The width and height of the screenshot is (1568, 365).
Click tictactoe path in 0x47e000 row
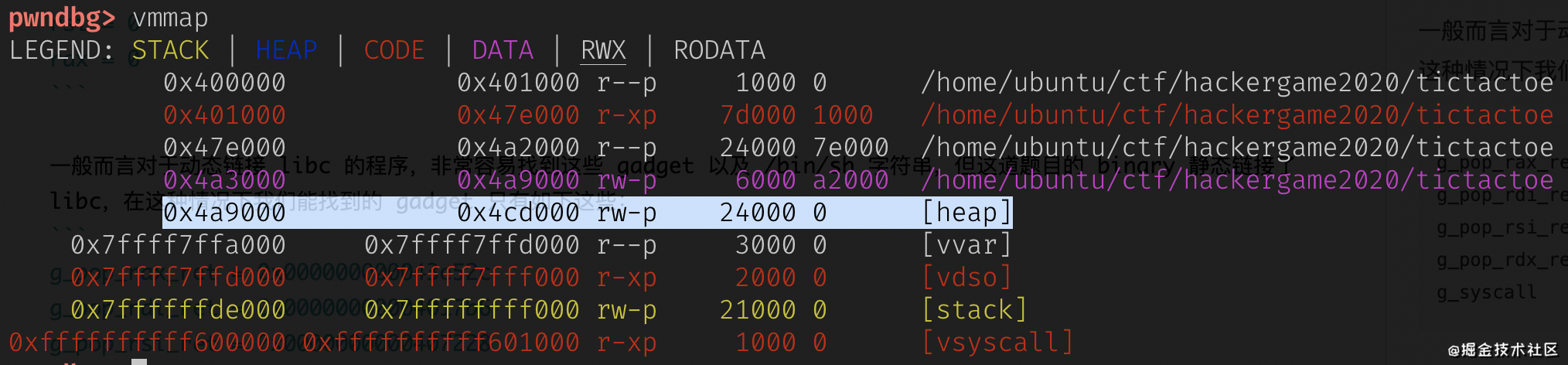coord(1237,148)
